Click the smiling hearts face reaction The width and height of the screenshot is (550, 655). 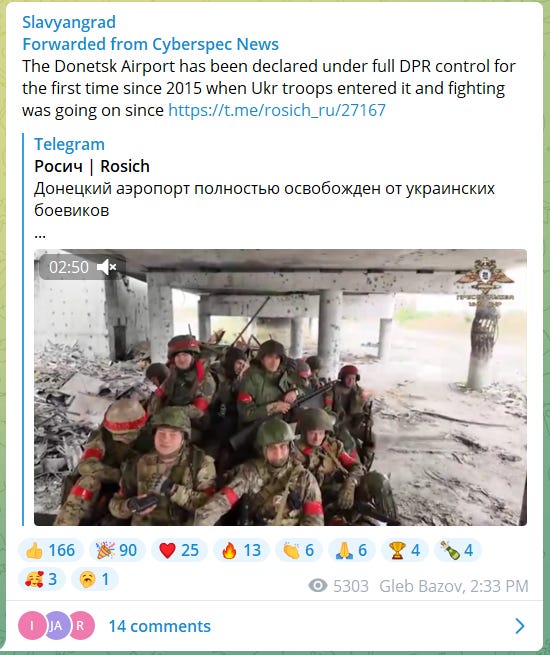click(x=41, y=579)
